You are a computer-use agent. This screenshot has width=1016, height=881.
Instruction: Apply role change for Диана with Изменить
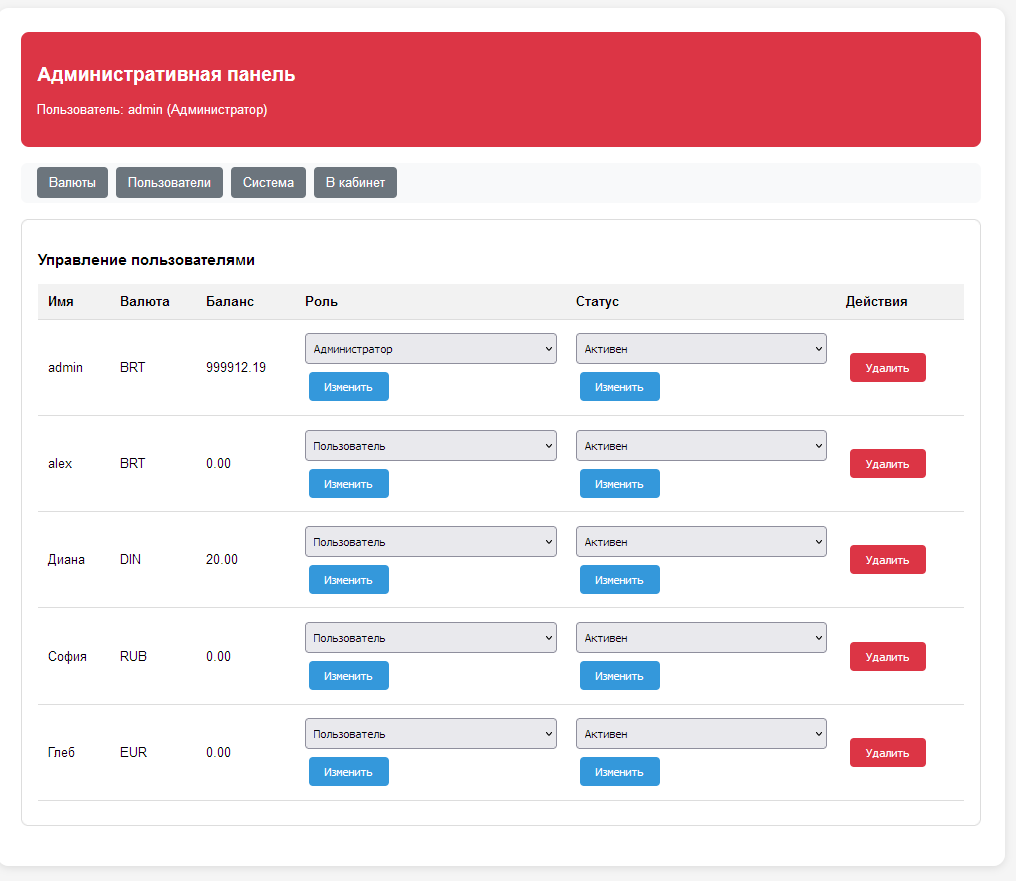pyautogui.click(x=348, y=580)
